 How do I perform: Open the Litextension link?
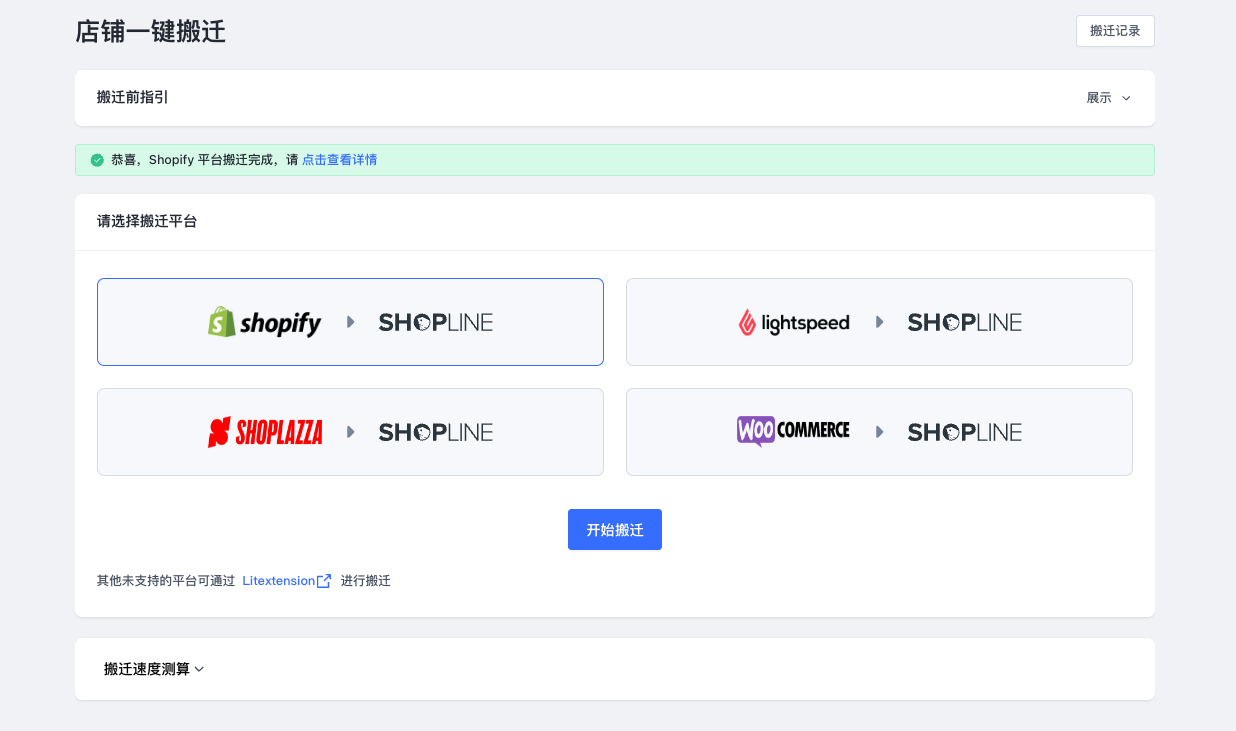click(x=279, y=581)
